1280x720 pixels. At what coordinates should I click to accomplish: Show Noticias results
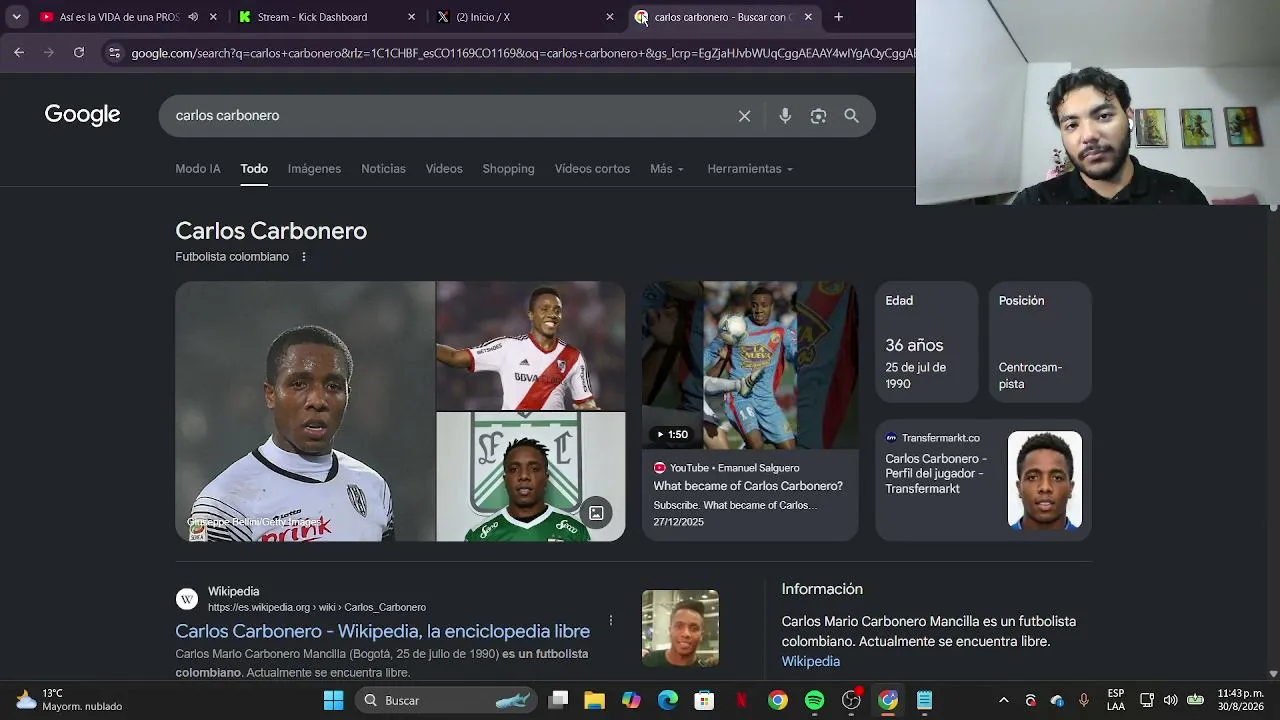(x=383, y=169)
